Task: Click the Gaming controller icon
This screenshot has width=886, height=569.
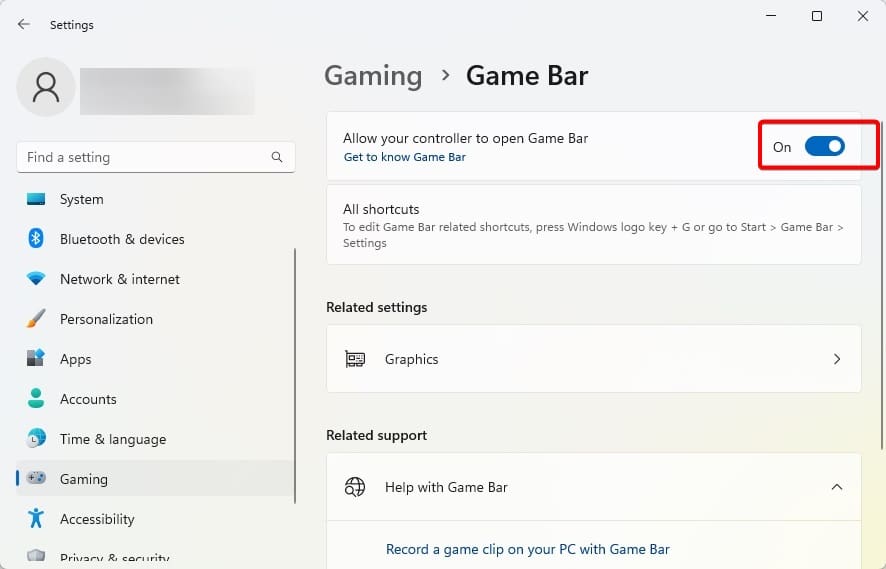Action: pos(36,478)
